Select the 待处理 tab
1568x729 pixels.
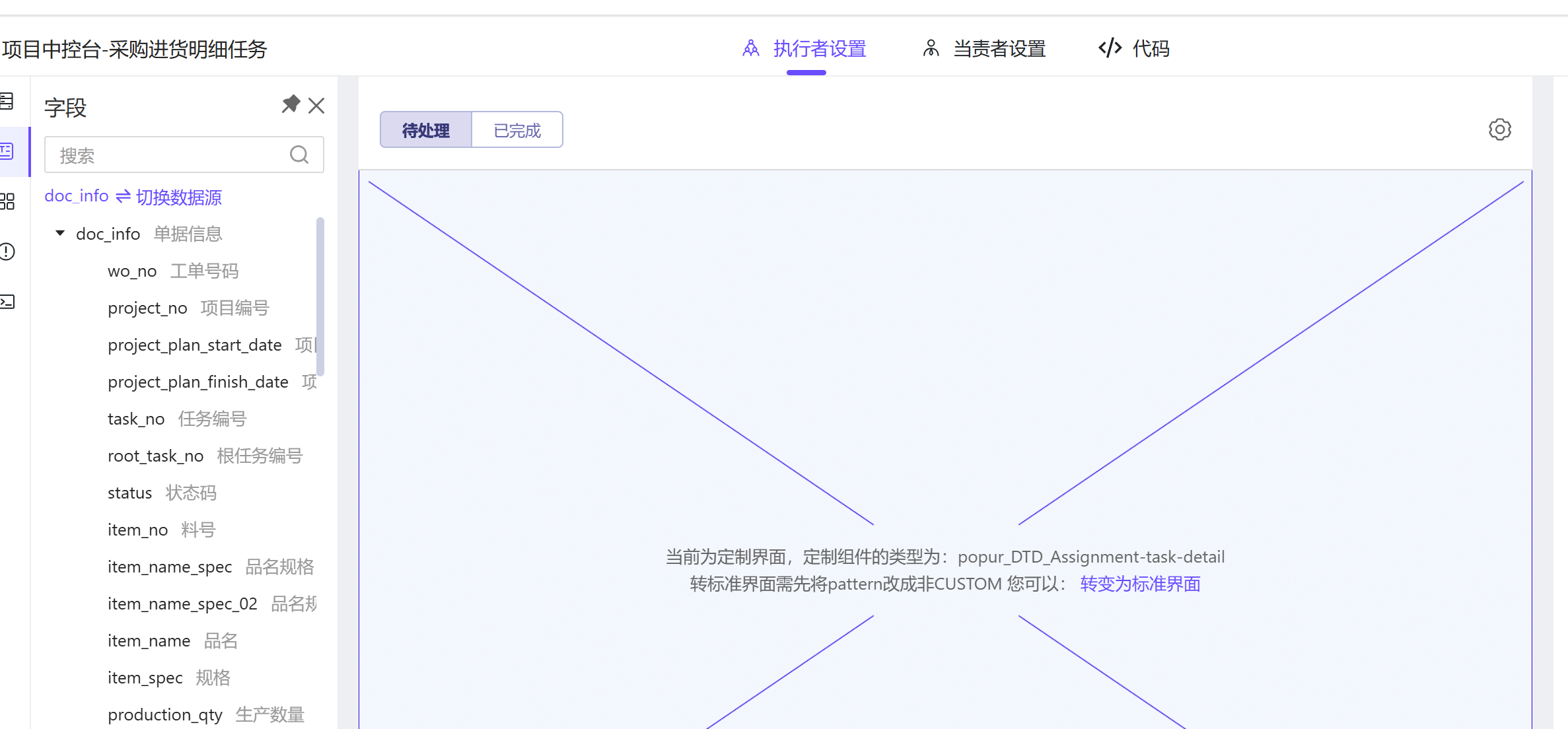[426, 130]
